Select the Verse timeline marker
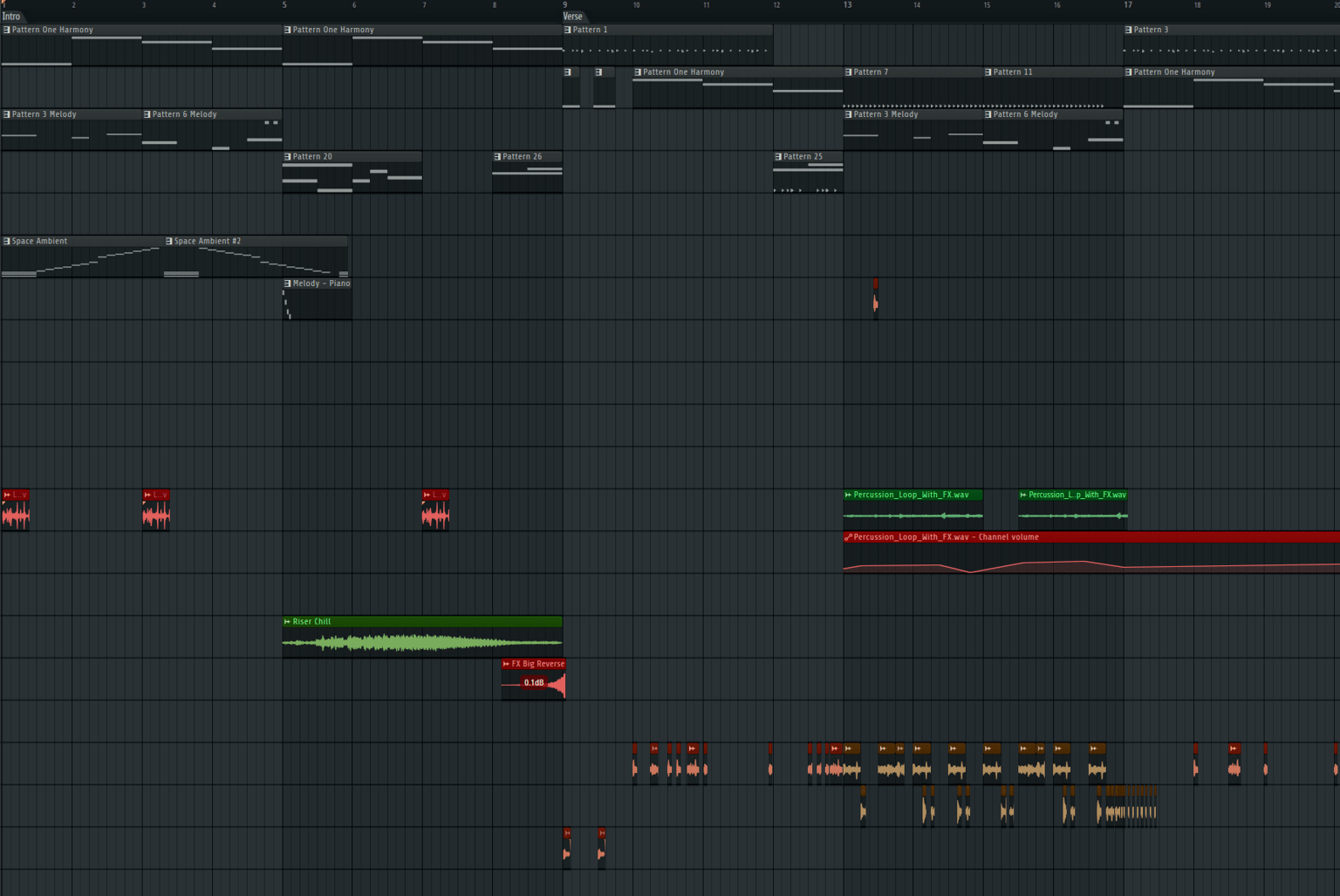1340x896 pixels. click(x=573, y=17)
